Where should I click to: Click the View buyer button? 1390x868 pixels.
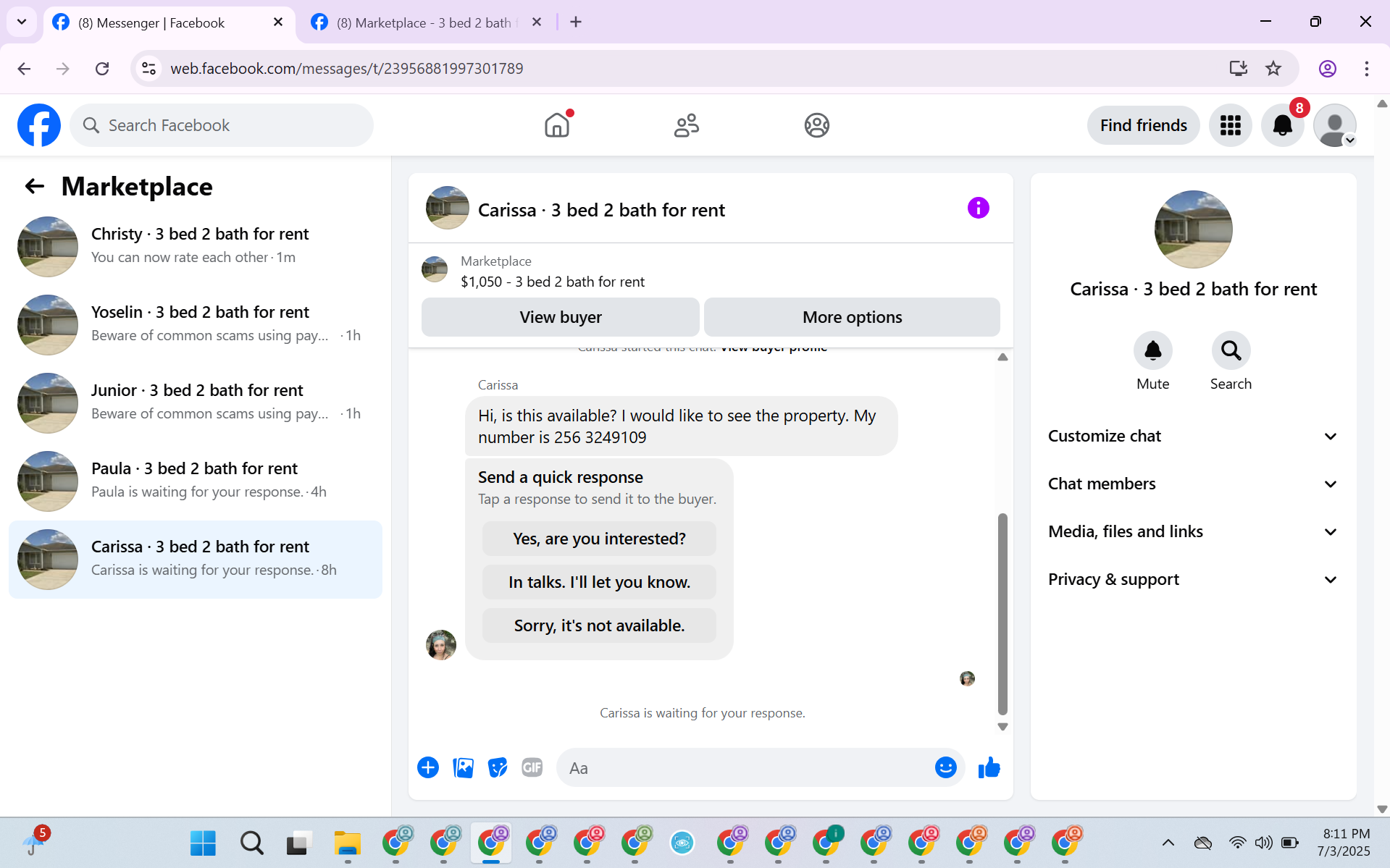561,317
